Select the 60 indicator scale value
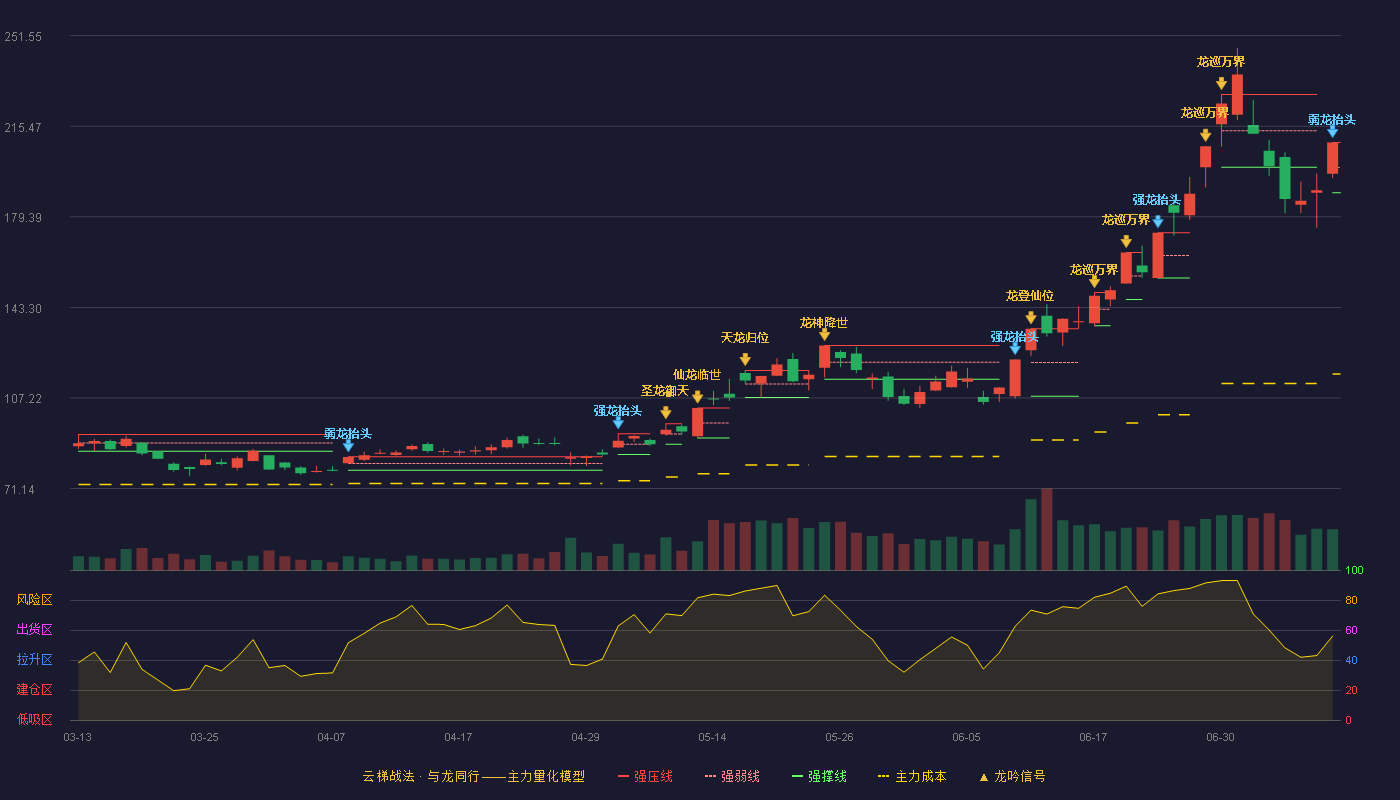The width and height of the screenshot is (1400, 800). [x=1351, y=630]
